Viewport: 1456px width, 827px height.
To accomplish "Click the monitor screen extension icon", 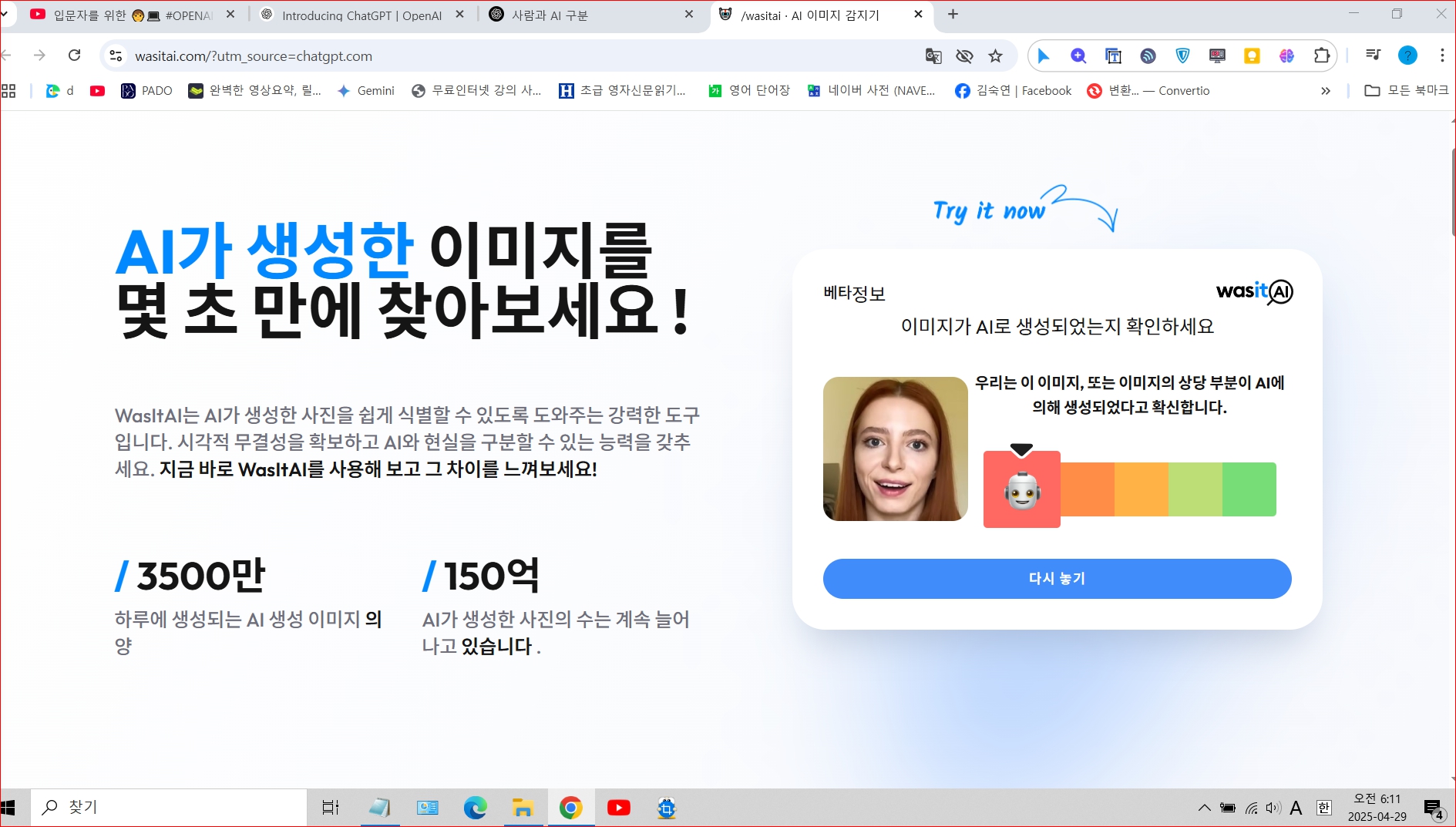I will 1218,55.
